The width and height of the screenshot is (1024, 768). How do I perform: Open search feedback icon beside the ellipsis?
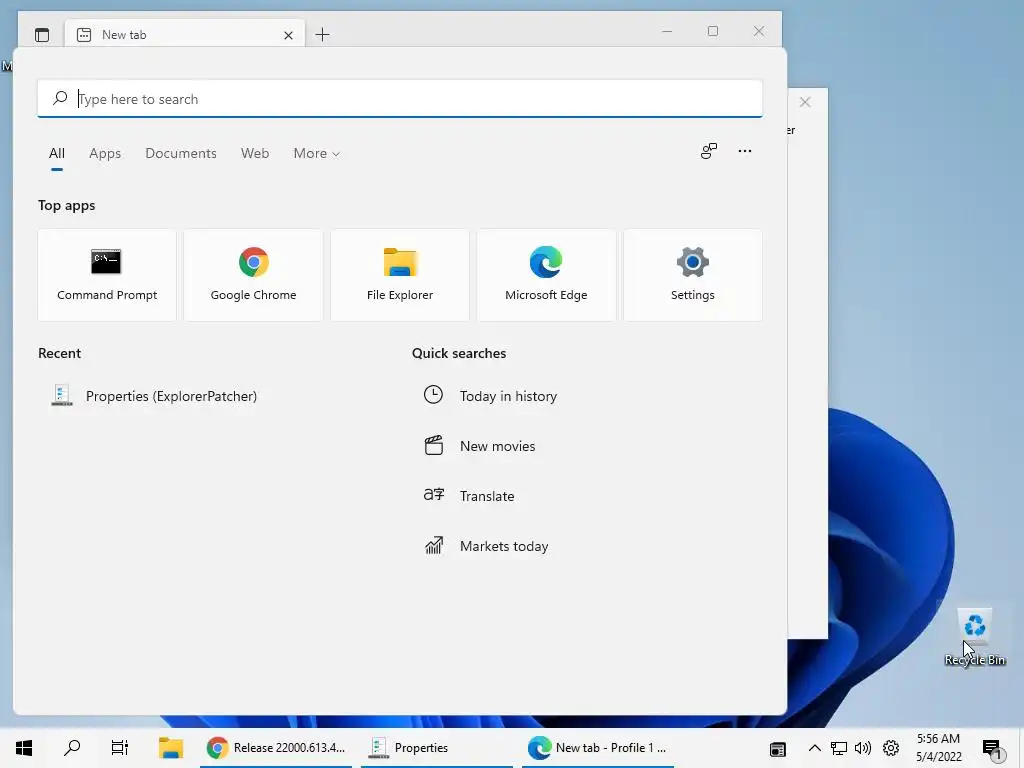click(x=709, y=151)
